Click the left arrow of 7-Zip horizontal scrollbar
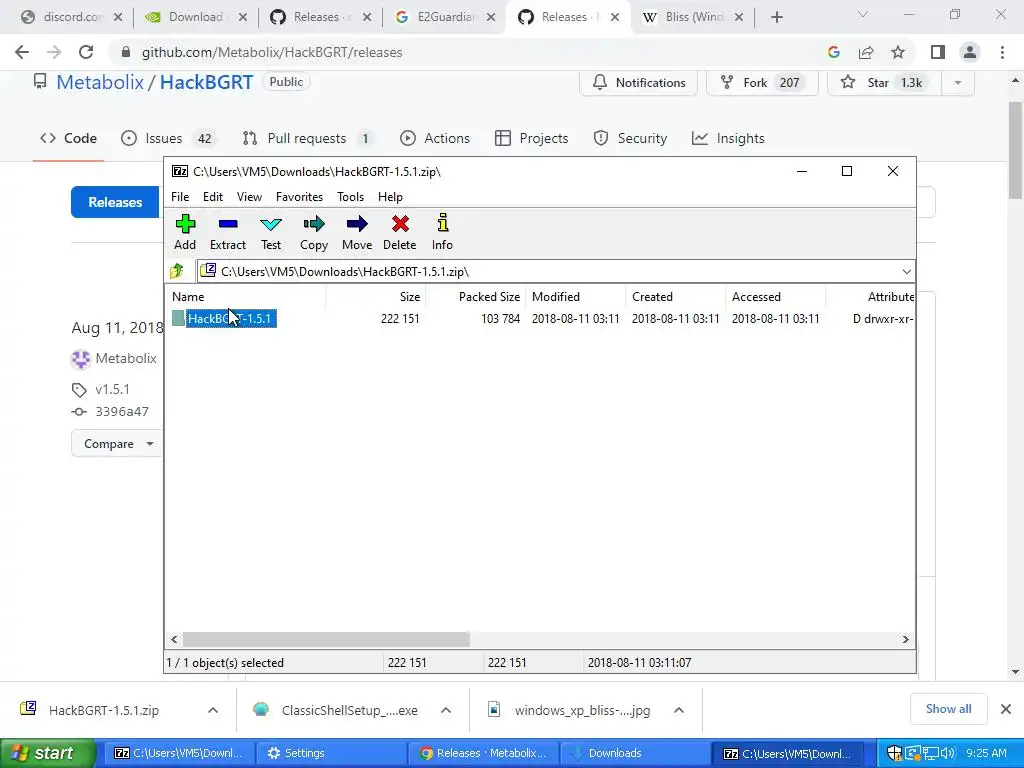The height and width of the screenshot is (768, 1024). click(174, 639)
